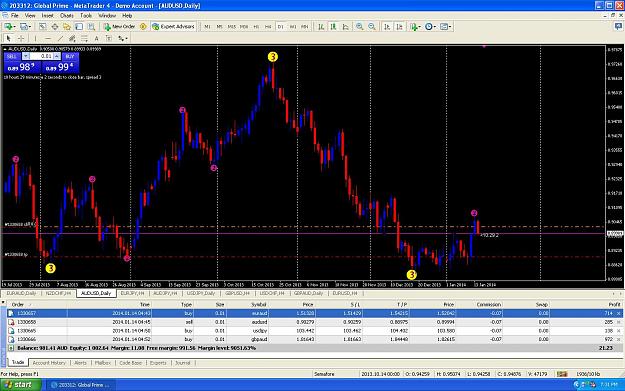Open the Window menu
625x391 pixels.
coord(107,16)
